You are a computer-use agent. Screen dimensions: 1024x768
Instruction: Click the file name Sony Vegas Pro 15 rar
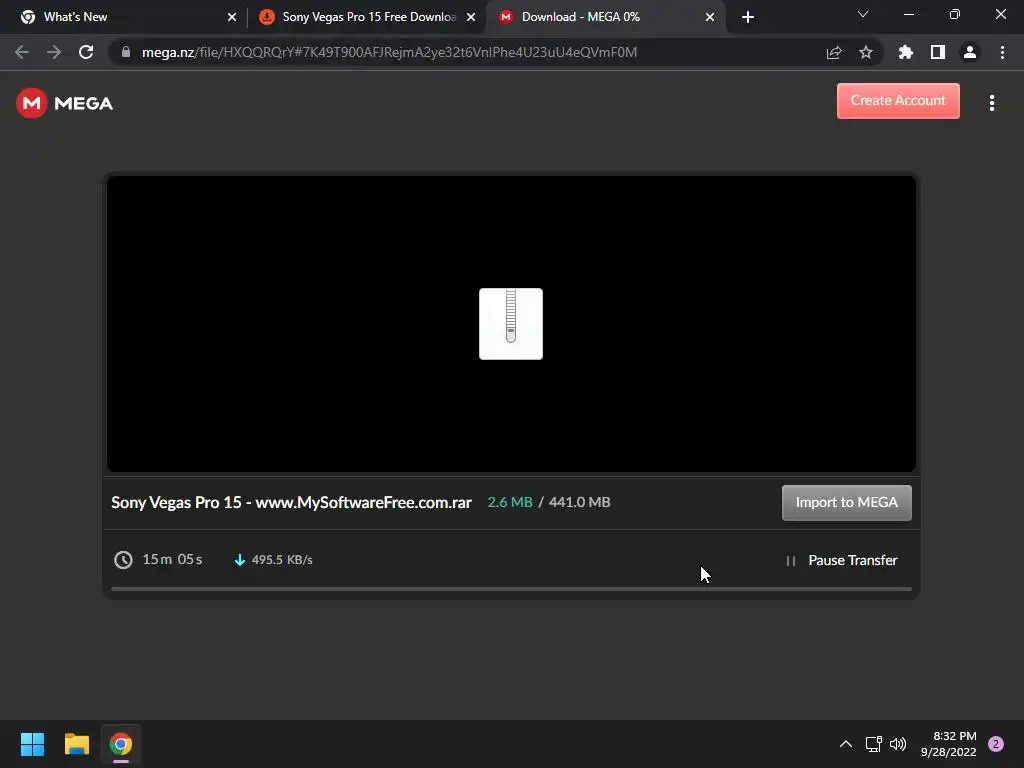[x=291, y=502]
